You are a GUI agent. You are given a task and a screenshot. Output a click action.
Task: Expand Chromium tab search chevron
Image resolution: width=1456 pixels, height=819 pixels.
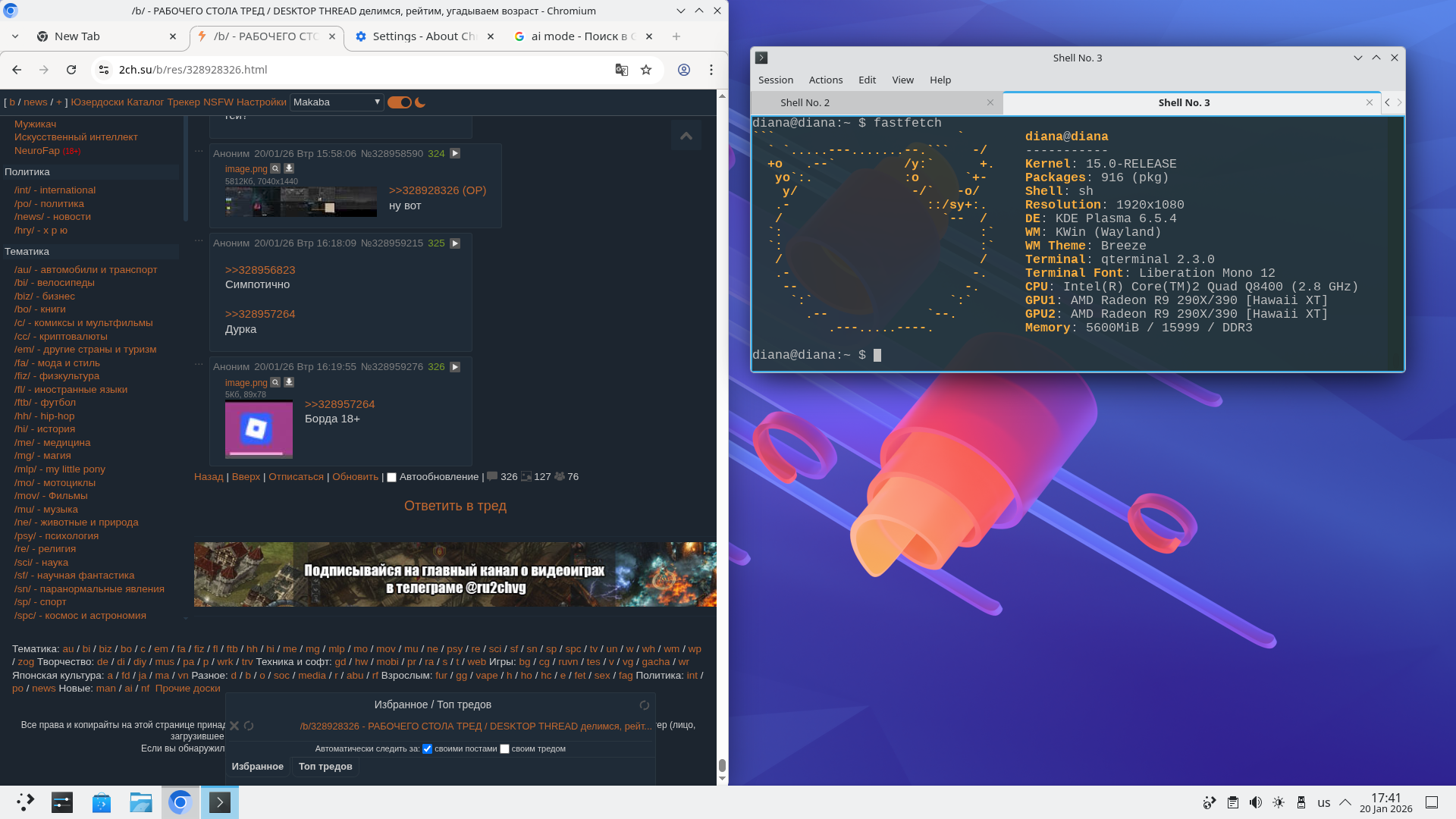pyautogui.click(x=15, y=36)
